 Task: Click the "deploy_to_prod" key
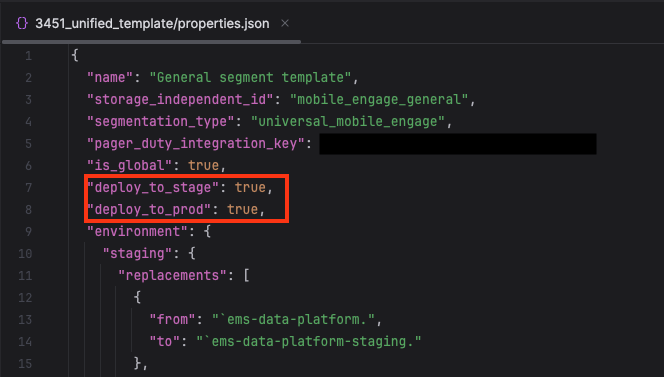[149, 210]
